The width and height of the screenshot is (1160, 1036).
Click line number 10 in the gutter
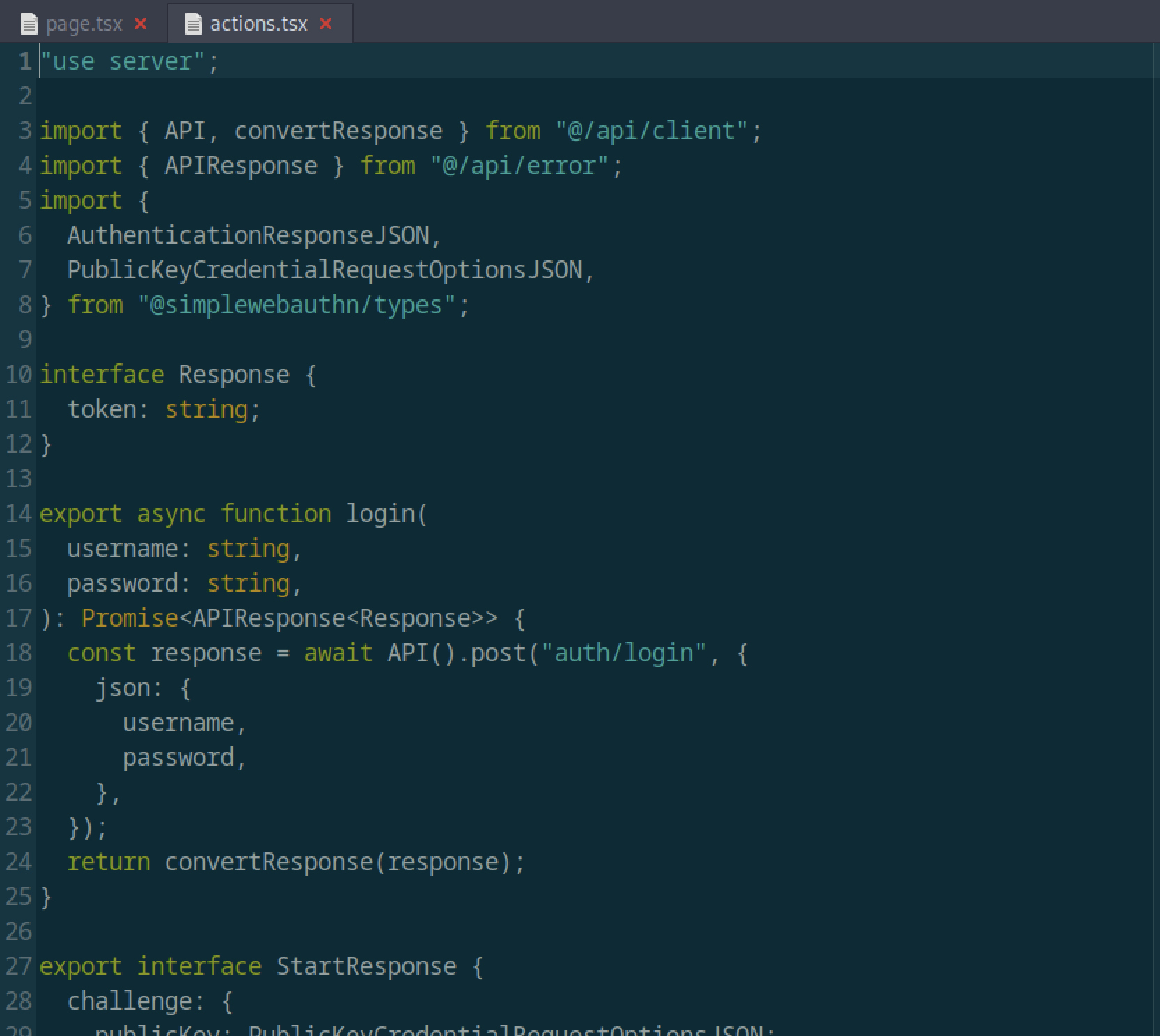point(19,375)
